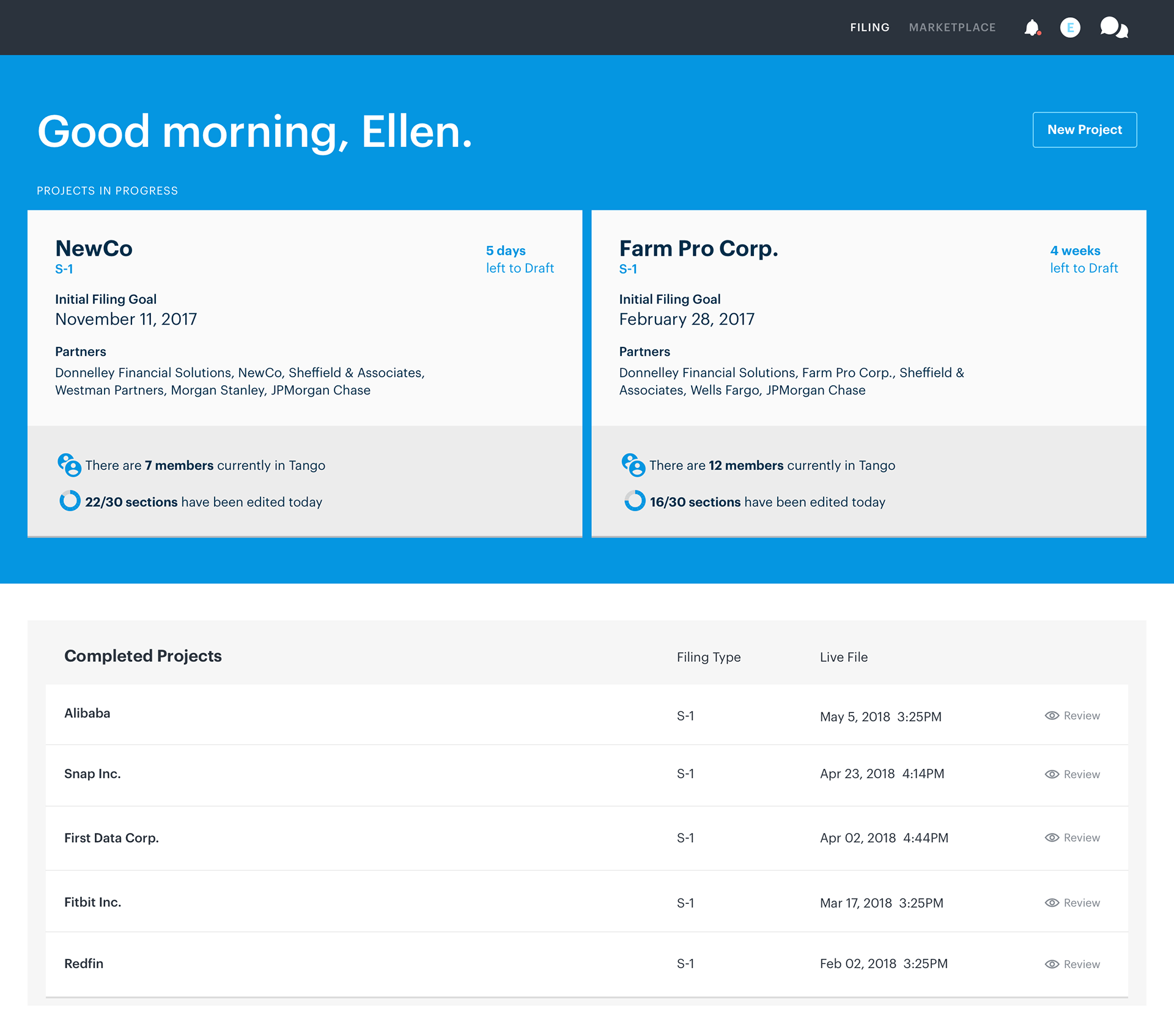Click the New Project button
Viewport: 1174px width, 1036px height.
(x=1084, y=130)
